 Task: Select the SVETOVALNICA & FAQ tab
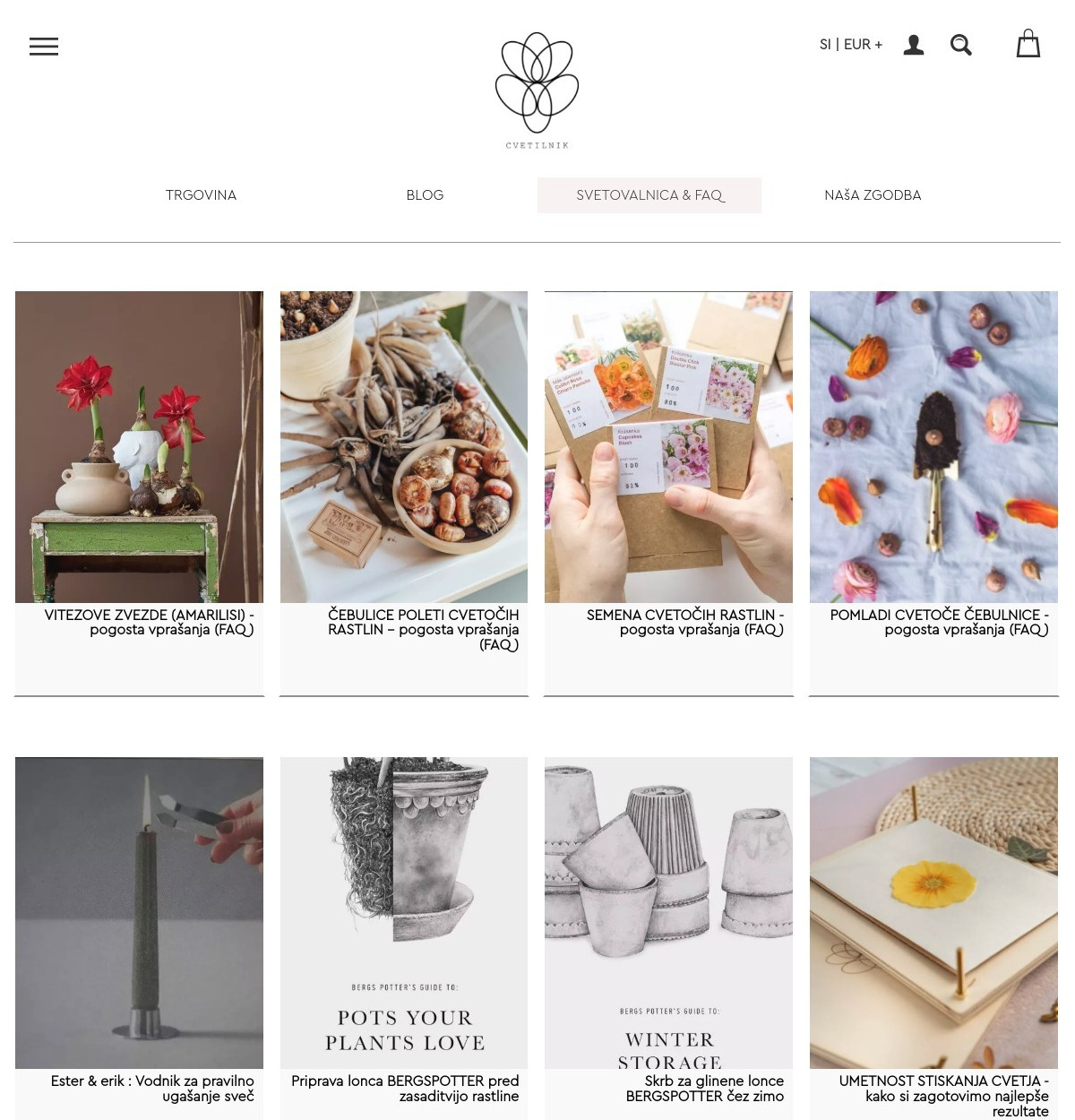click(649, 195)
